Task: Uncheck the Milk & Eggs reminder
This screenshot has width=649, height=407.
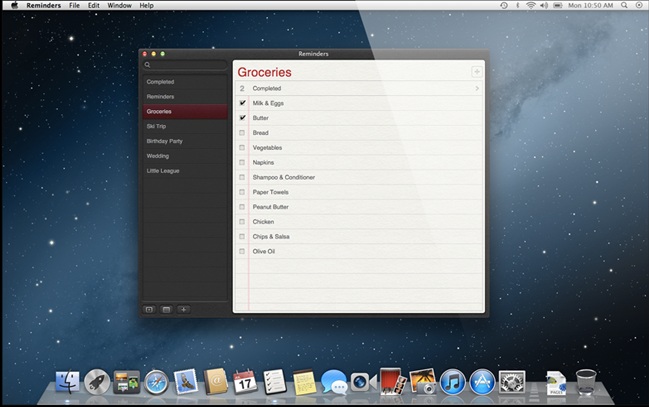Action: pos(242,103)
